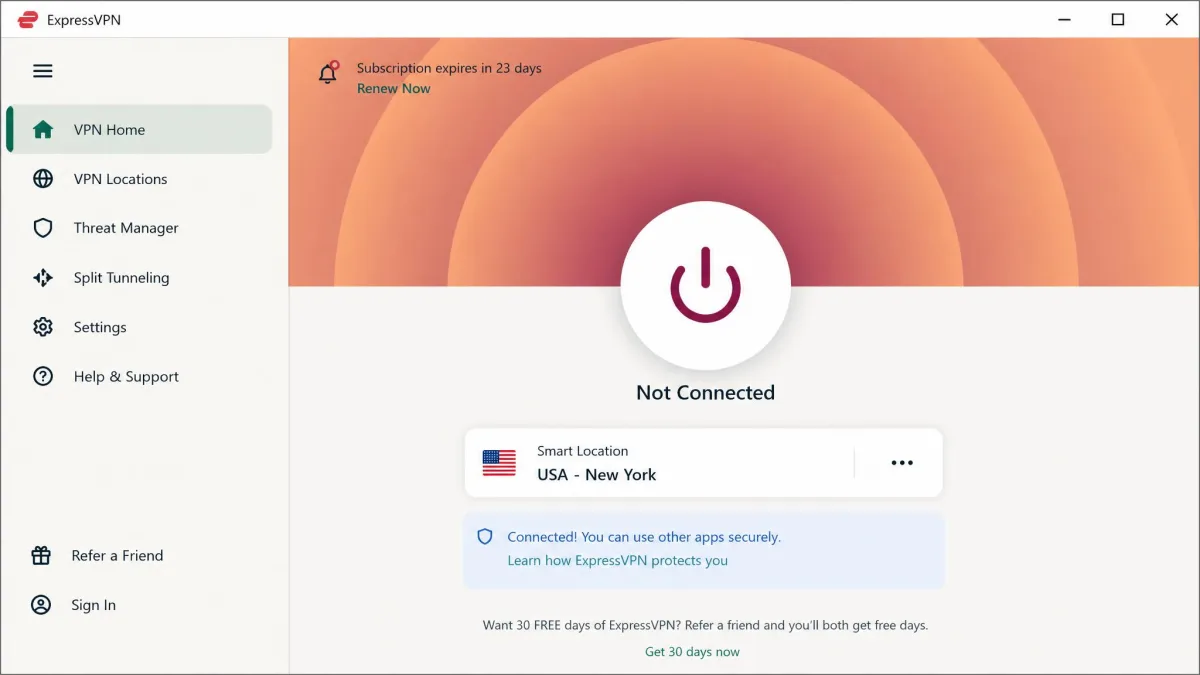Go to VPN Home
The height and width of the screenshot is (675, 1200).
coord(139,129)
